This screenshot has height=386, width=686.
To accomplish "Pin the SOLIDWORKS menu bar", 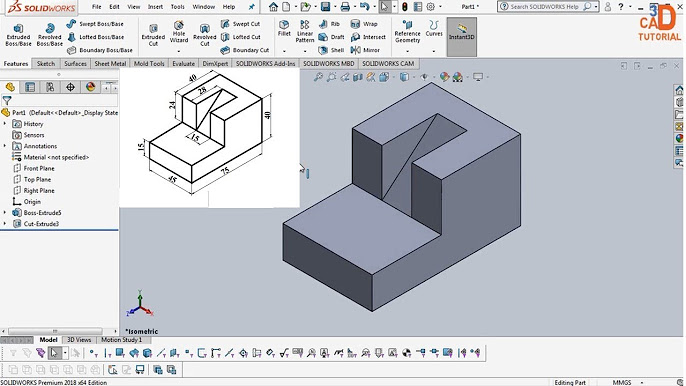I will [x=252, y=7].
